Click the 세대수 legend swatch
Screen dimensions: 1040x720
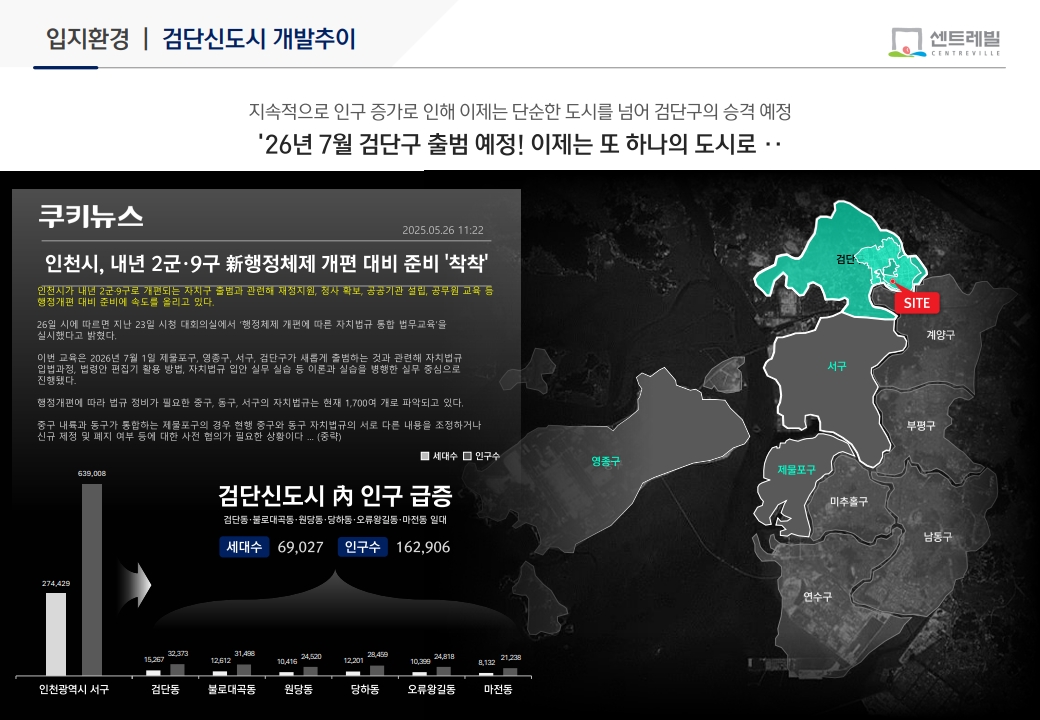[x=424, y=456]
